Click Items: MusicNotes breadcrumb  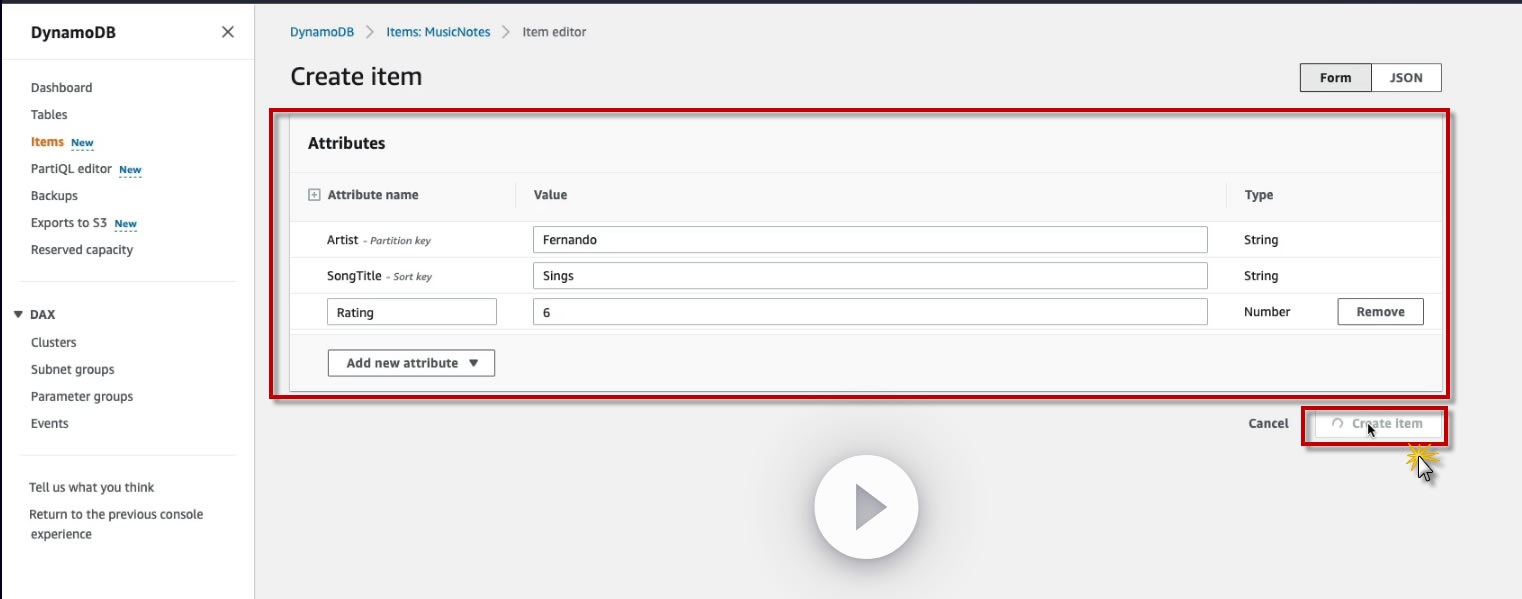pos(439,32)
